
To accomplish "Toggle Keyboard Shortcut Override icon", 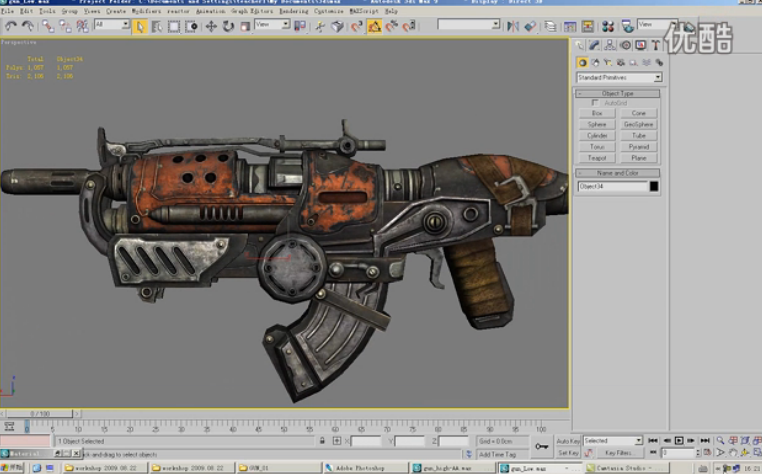I will [x=337, y=26].
